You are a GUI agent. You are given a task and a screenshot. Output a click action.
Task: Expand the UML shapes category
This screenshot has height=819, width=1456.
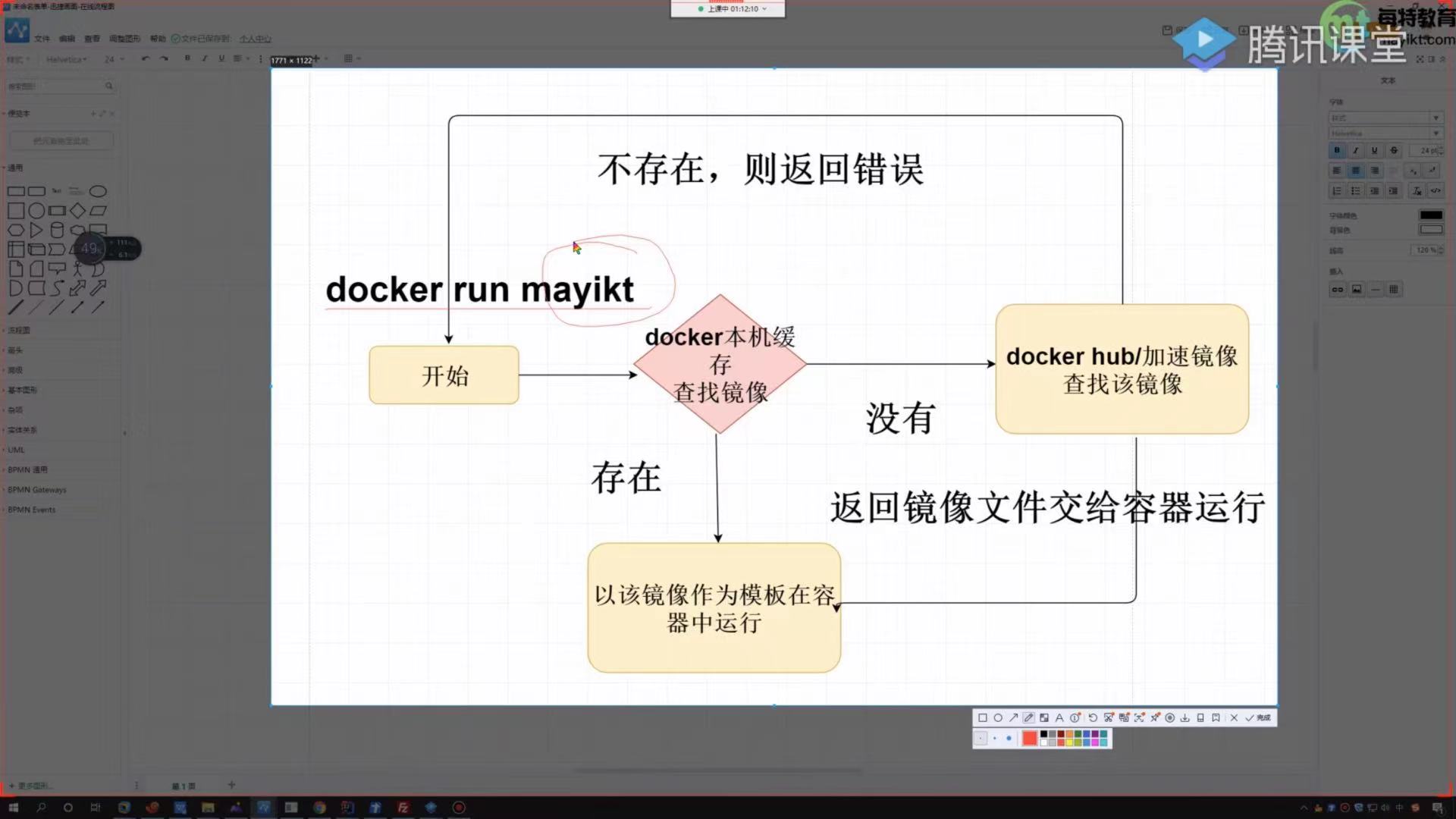16,450
